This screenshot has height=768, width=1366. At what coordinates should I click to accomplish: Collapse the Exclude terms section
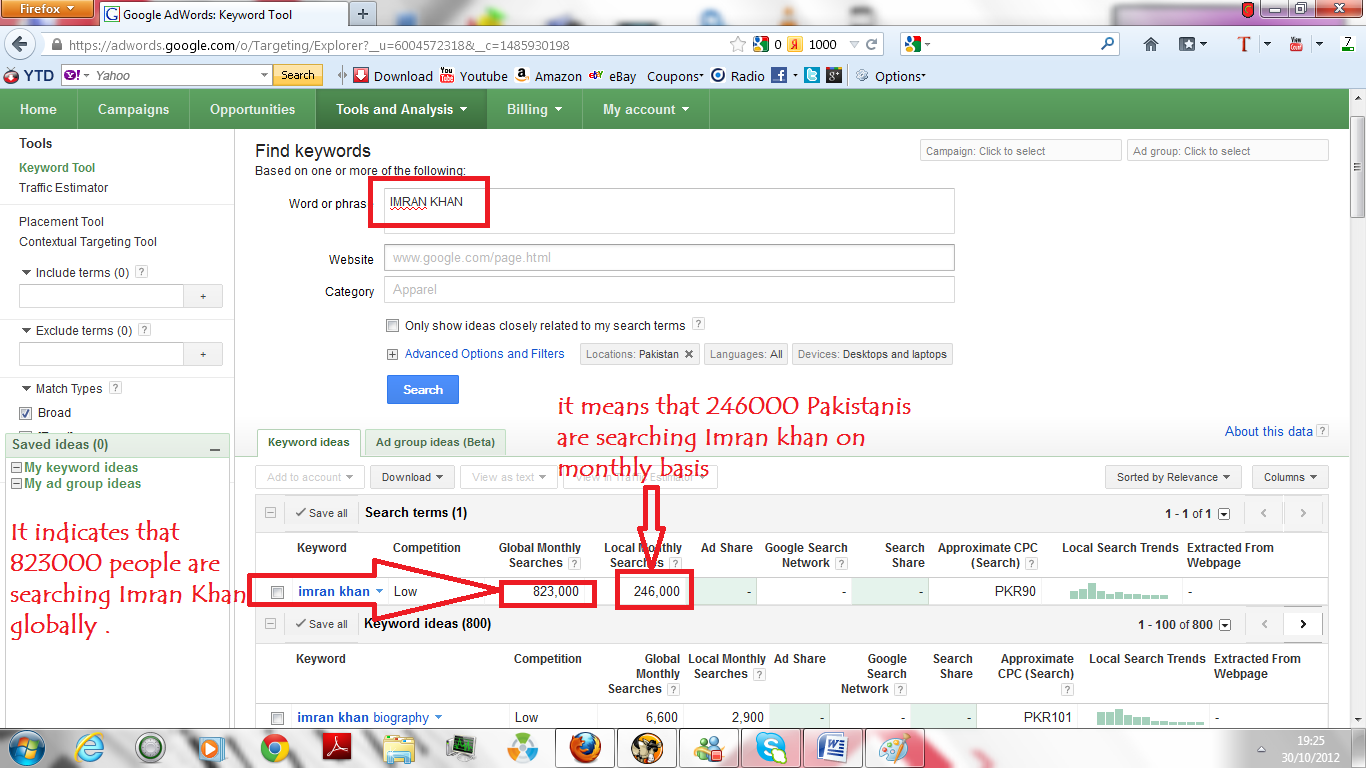(26, 331)
